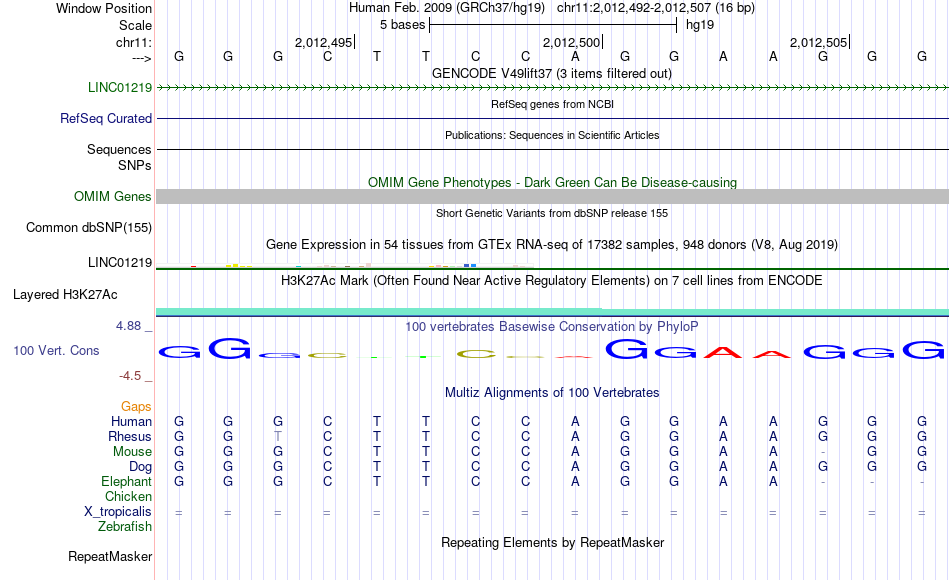The width and height of the screenshot is (950, 580).
Task: Click the 2,012,505 position marker
Action: click(819, 42)
